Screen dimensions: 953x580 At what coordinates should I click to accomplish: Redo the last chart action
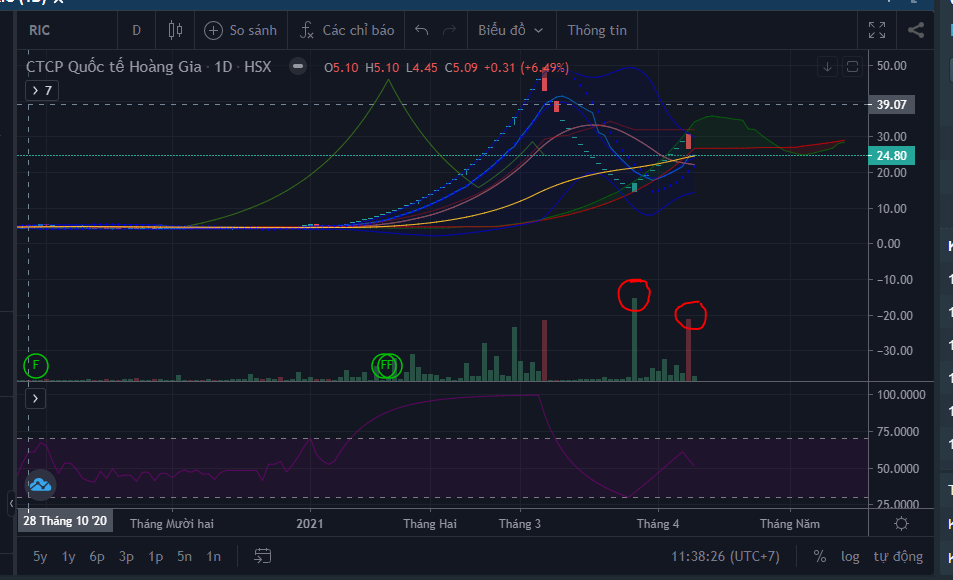click(449, 30)
